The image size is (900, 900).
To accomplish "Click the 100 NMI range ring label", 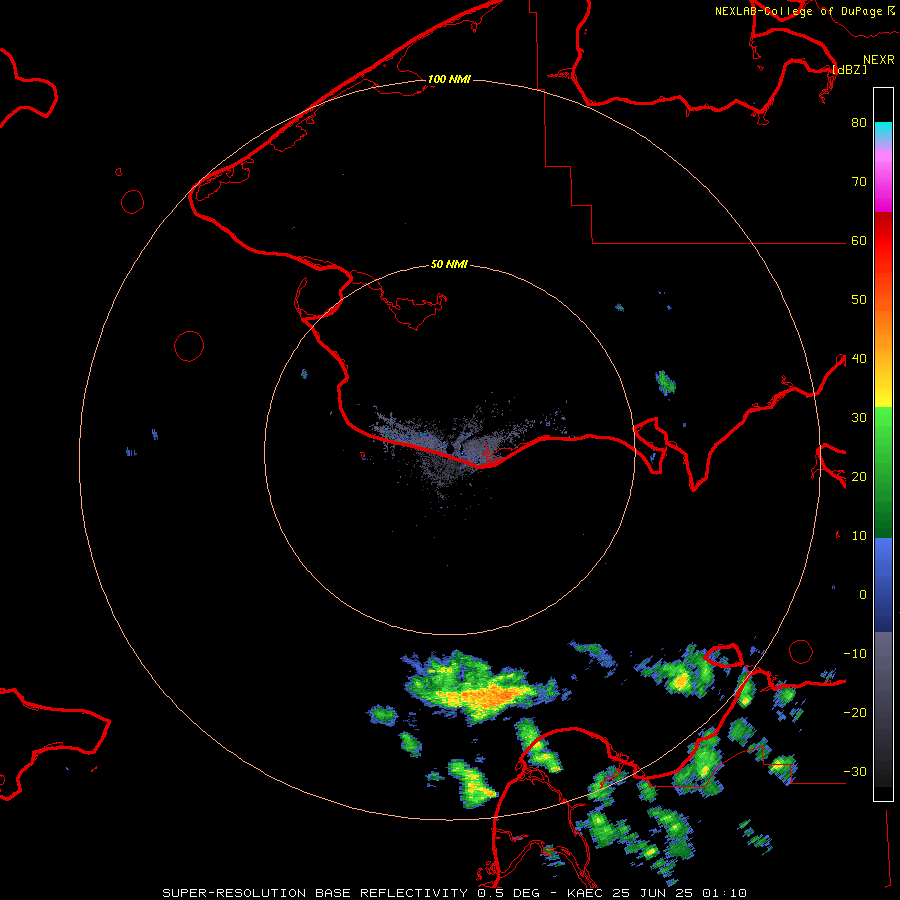I will [x=449, y=79].
